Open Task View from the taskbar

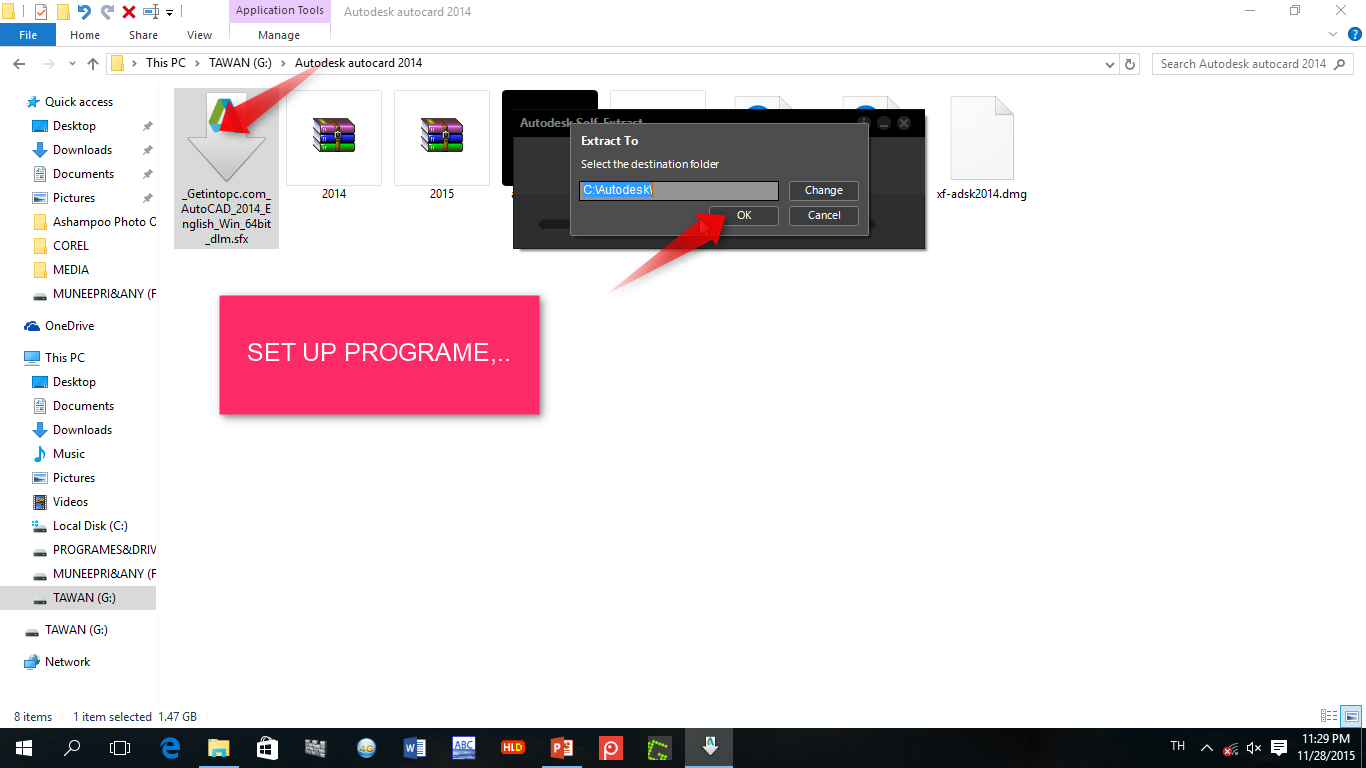[120, 748]
